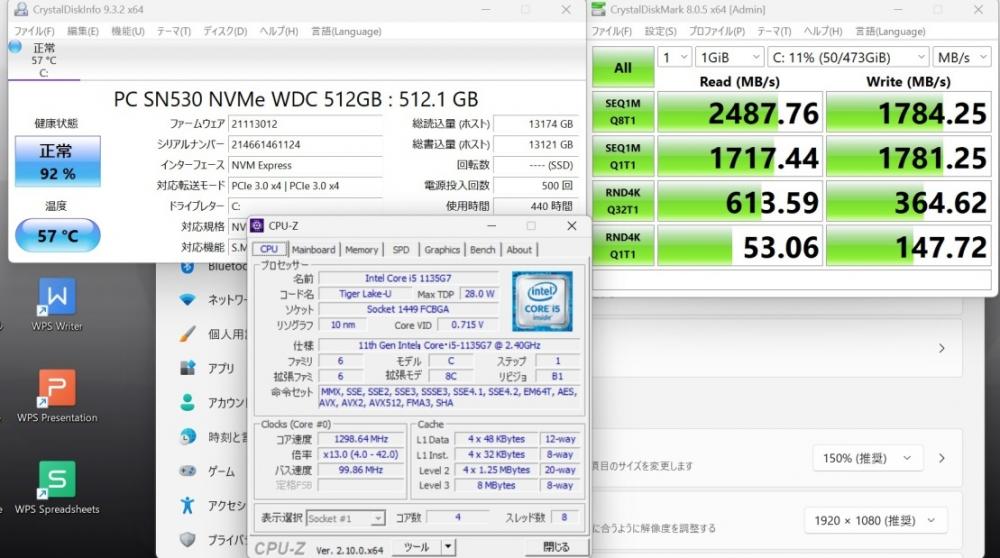This screenshot has height=558, width=1000.
Task: Click the processor name Intel Core i5 1135G7
Action: (408, 278)
